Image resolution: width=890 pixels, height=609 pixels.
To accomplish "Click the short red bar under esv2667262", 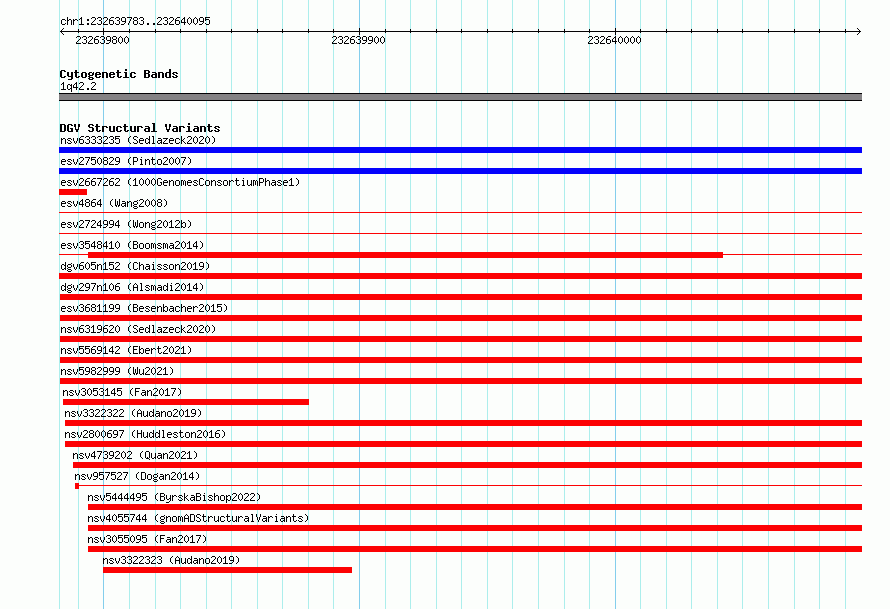I will tap(73, 192).
